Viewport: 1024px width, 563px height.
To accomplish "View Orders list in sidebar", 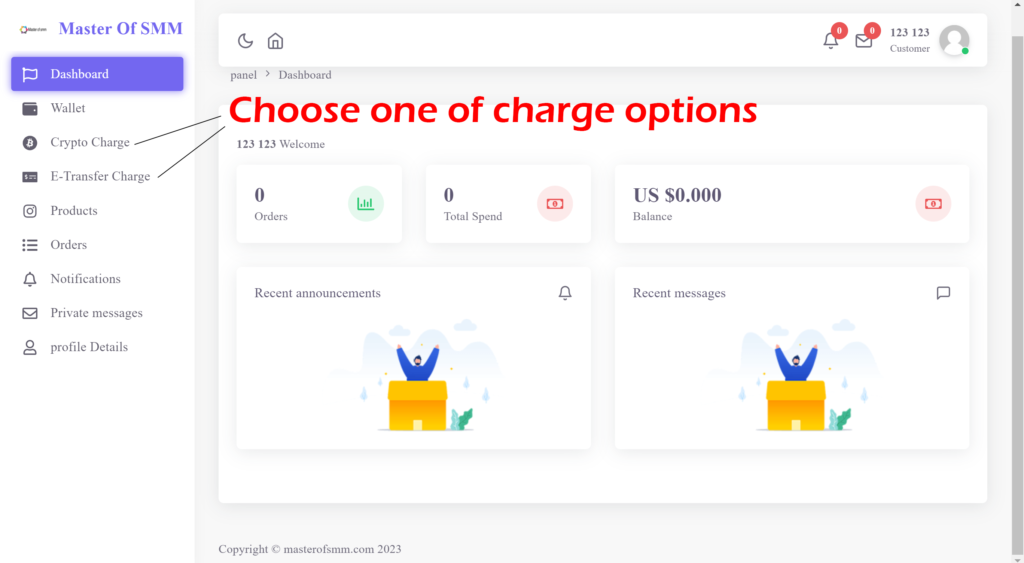I will [x=68, y=245].
